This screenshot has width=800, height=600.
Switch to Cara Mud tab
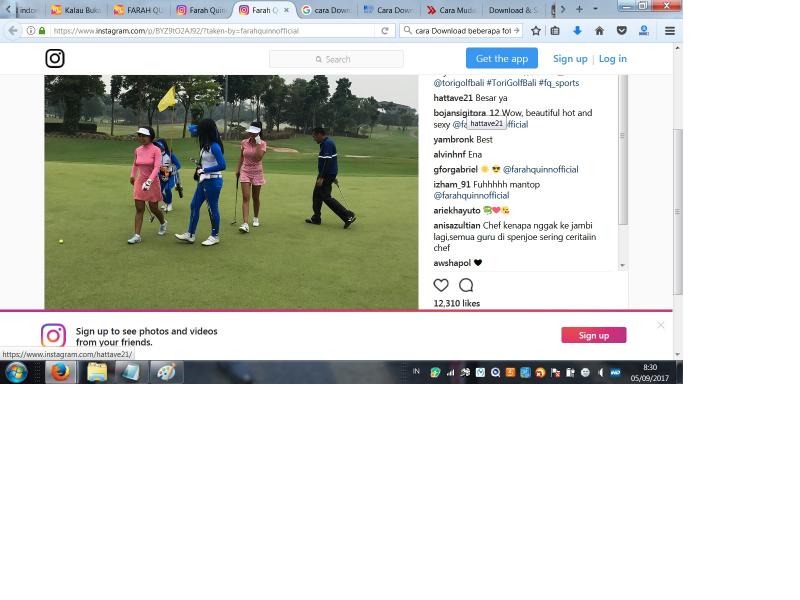click(x=451, y=10)
